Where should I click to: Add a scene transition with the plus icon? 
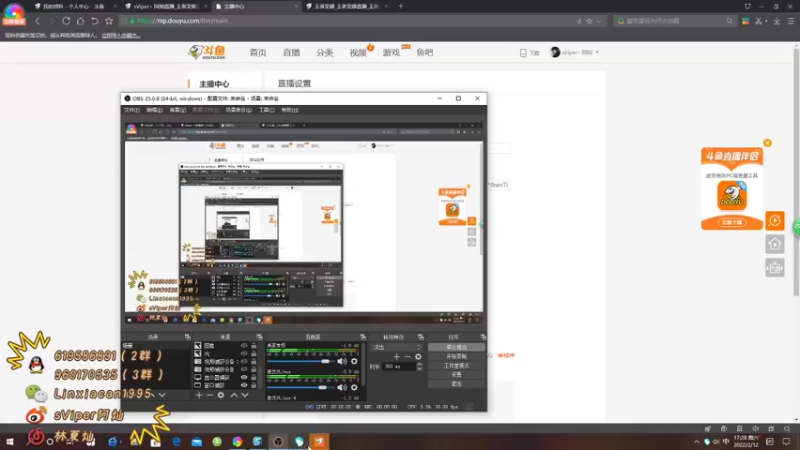point(396,357)
